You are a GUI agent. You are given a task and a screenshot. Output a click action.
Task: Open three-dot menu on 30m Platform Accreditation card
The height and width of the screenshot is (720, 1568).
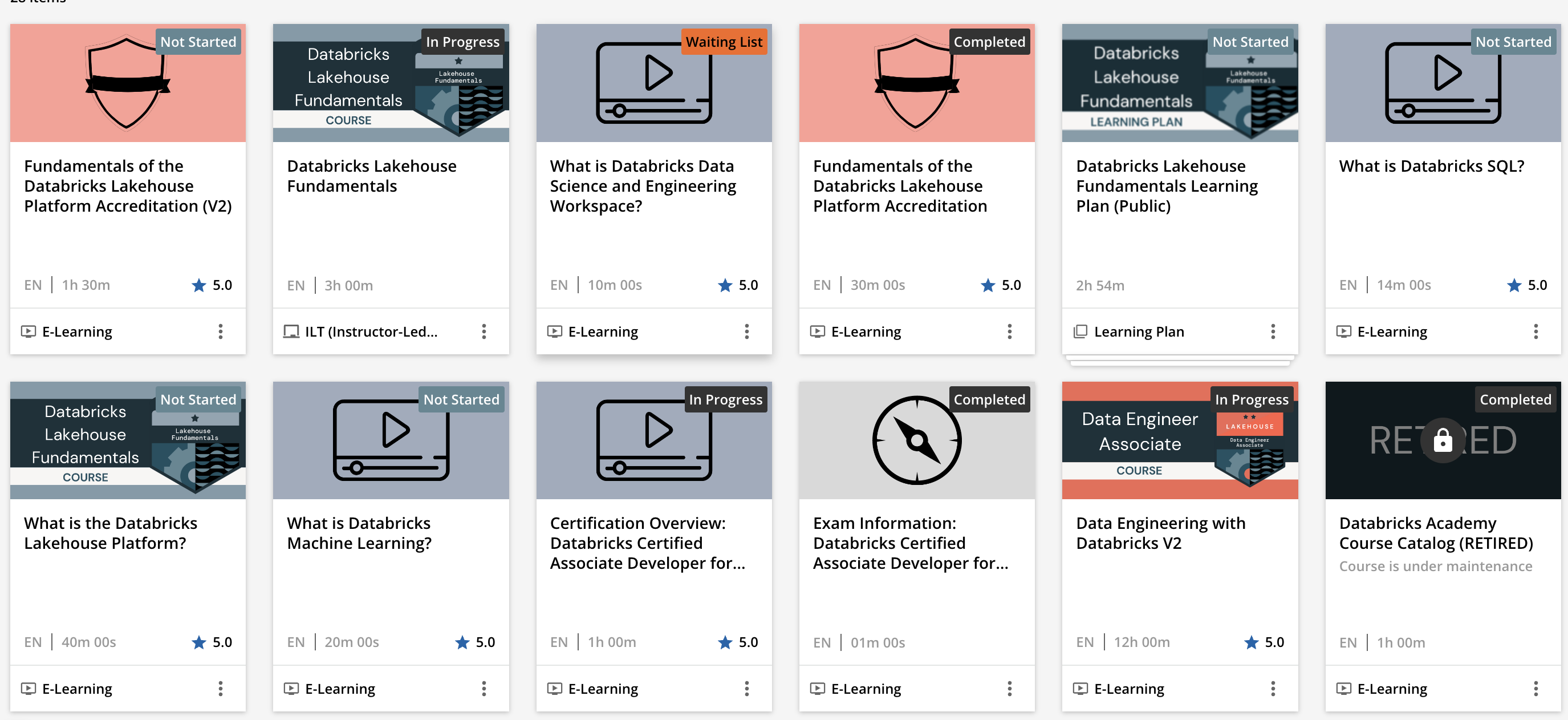tap(1010, 331)
